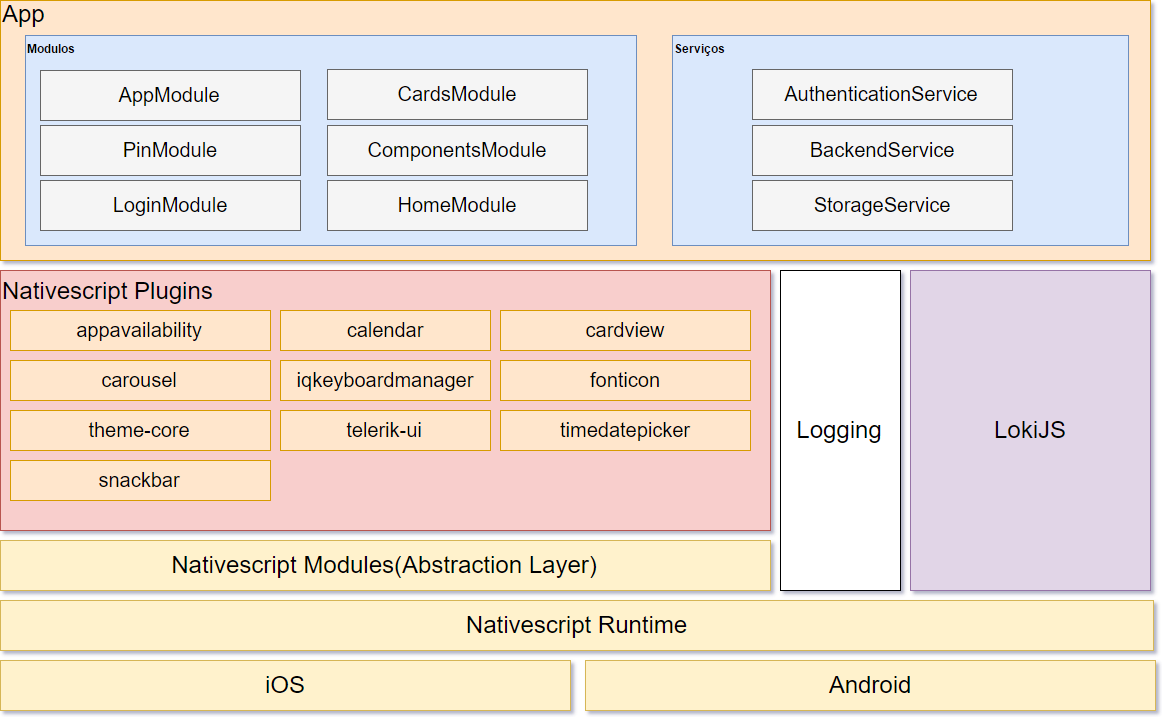Image resolution: width=1162 pixels, height=717 pixels.
Task: Click the BackendService box
Action: (882, 150)
